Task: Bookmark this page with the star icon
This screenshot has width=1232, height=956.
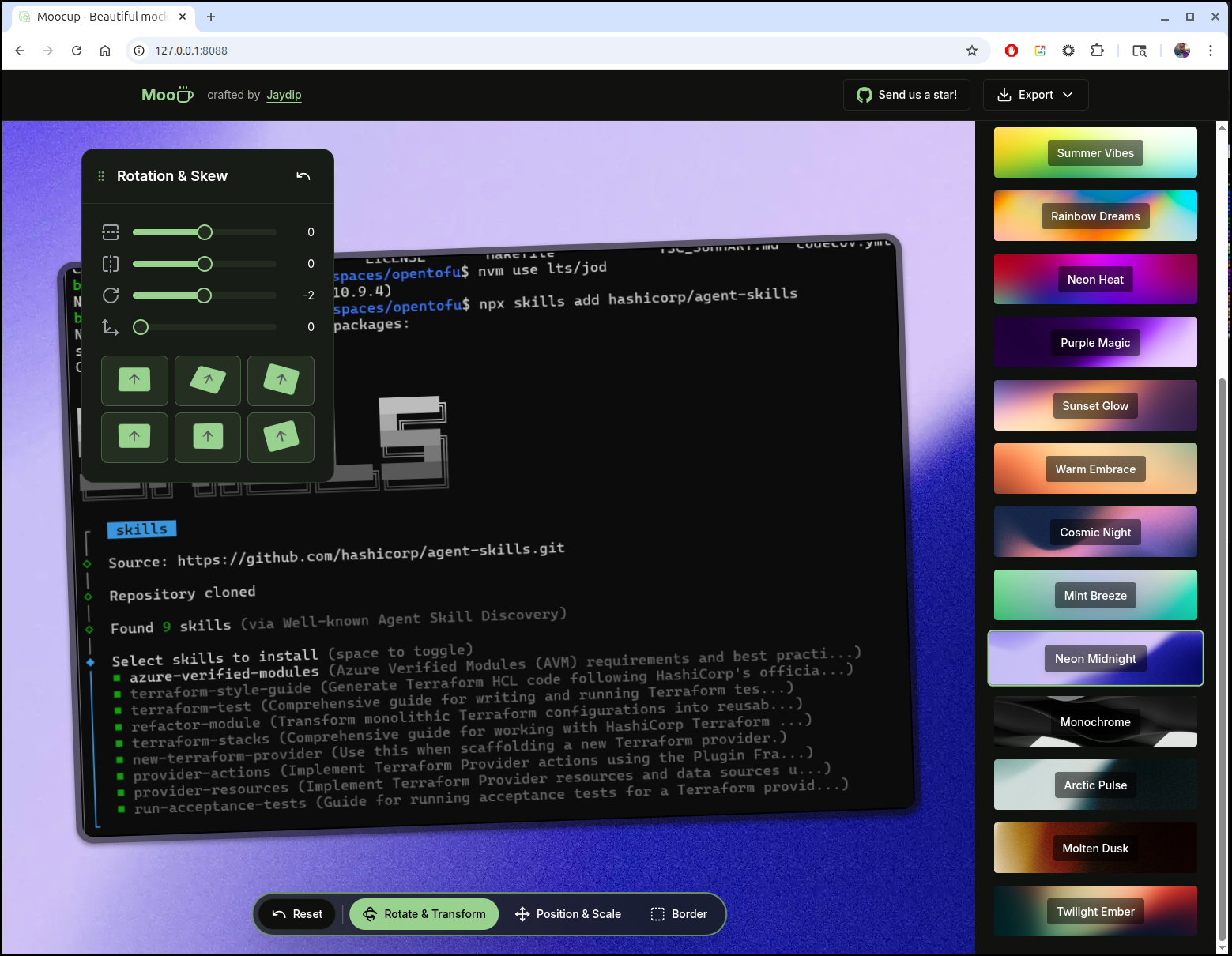Action: [x=972, y=51]
